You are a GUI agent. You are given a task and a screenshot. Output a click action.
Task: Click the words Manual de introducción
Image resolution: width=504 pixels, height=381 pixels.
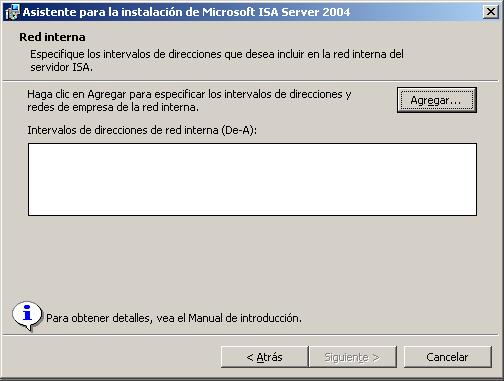245,318
